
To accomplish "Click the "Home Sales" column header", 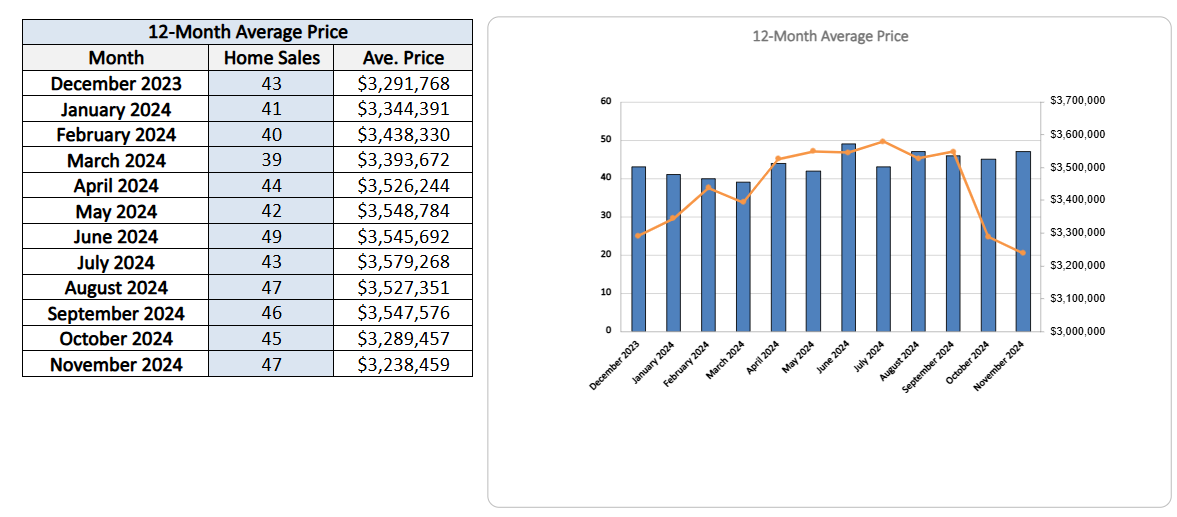I will click(271, 58).
